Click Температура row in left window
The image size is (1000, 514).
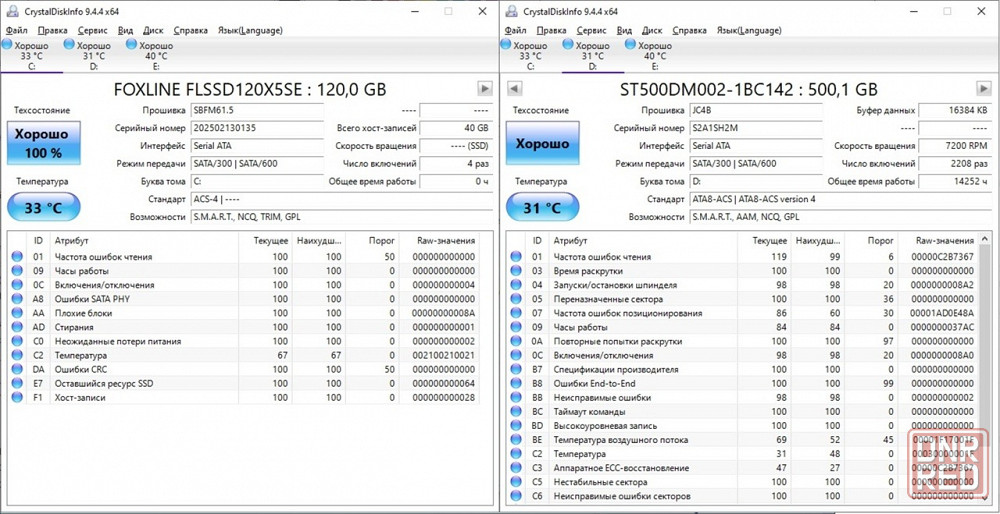pyautogui.click(x=244, y=355)
